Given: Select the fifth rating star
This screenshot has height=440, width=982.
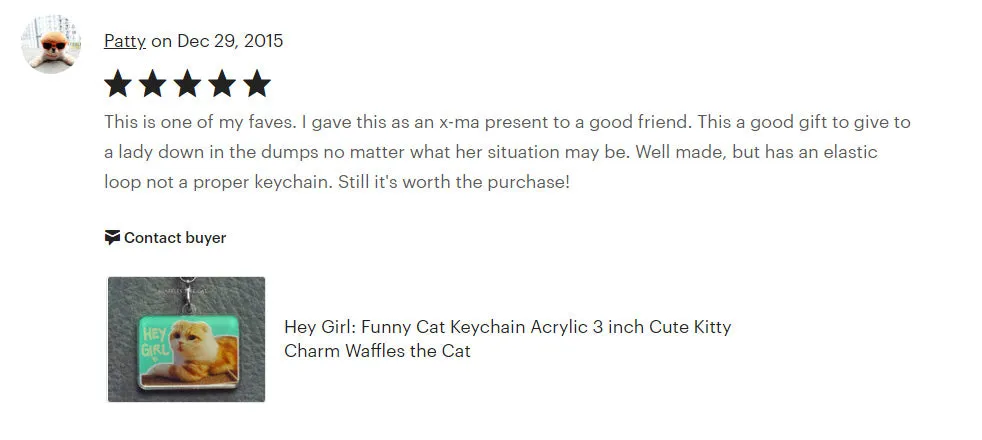Looking at the screenshot, I should click(257, 84).
